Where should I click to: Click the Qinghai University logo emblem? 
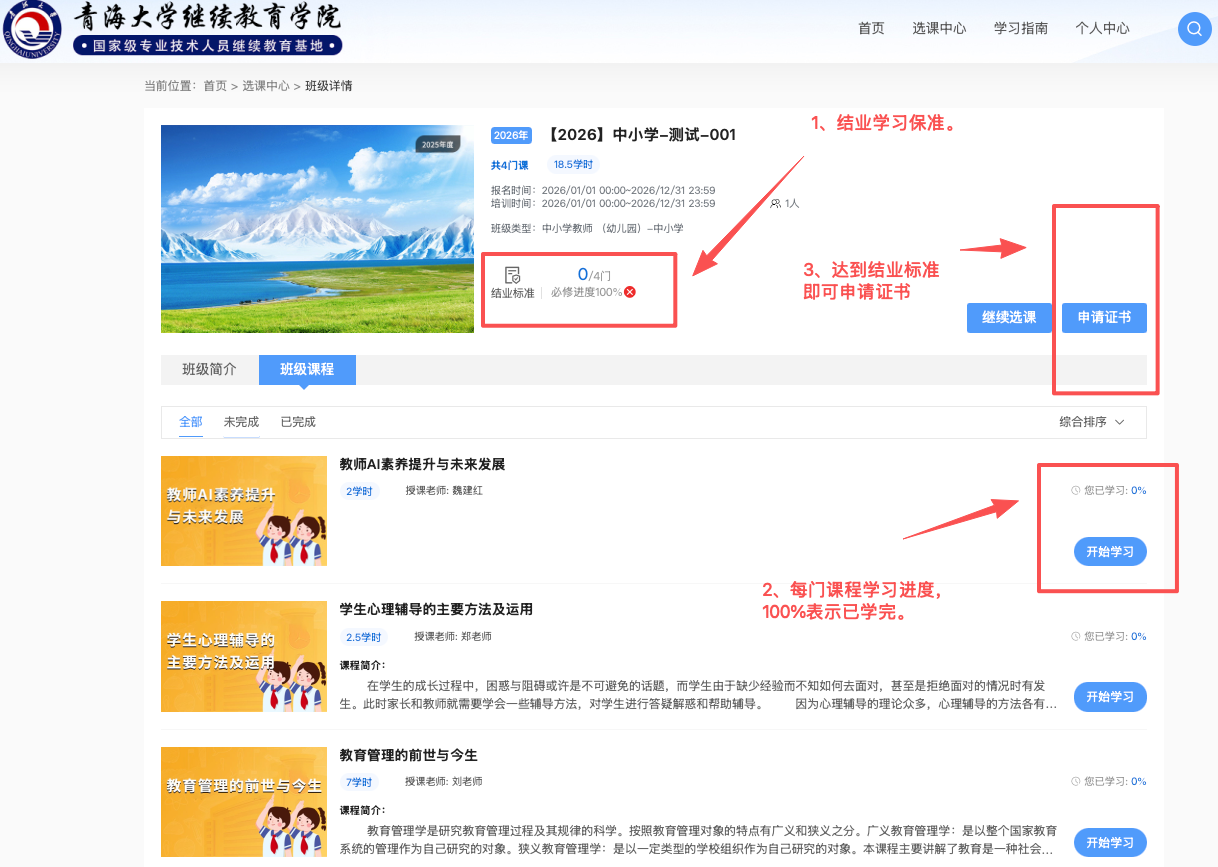(x=34, y=30)
